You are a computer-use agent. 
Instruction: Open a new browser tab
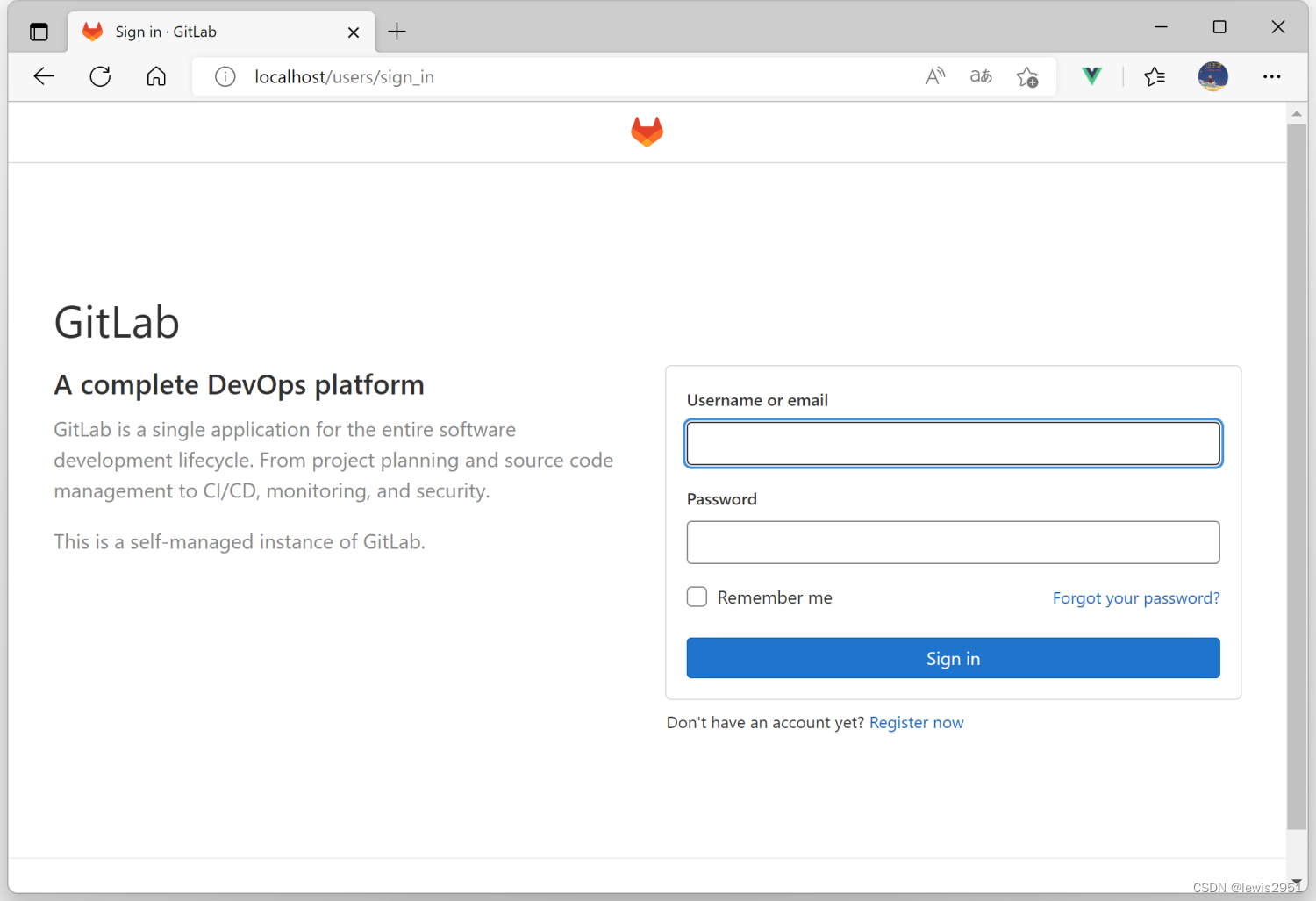tap(397, 32)
